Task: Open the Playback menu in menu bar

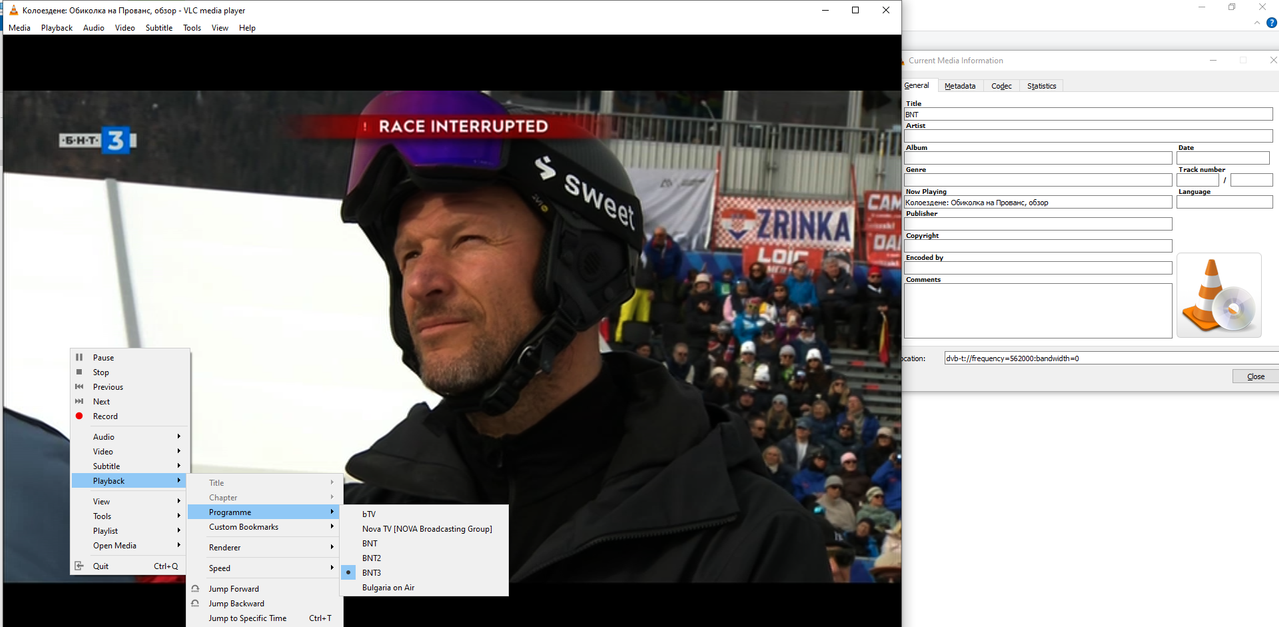Action: point(57,28)
